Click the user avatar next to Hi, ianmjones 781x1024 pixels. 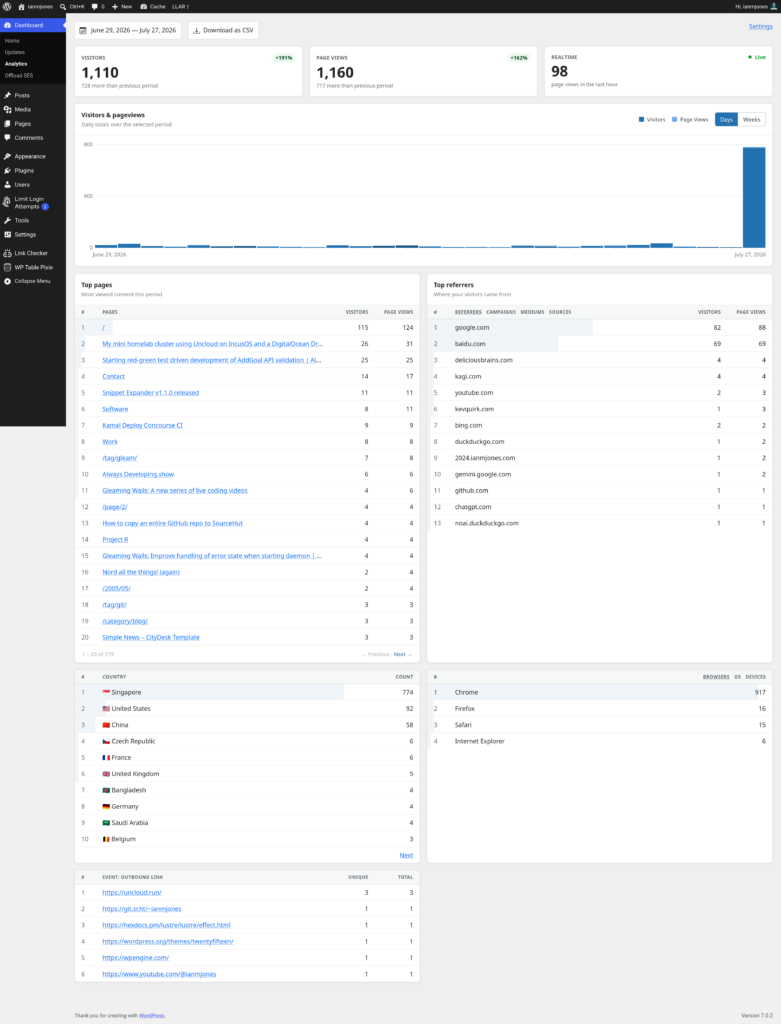pyautogui.click(x=774, y=7)
